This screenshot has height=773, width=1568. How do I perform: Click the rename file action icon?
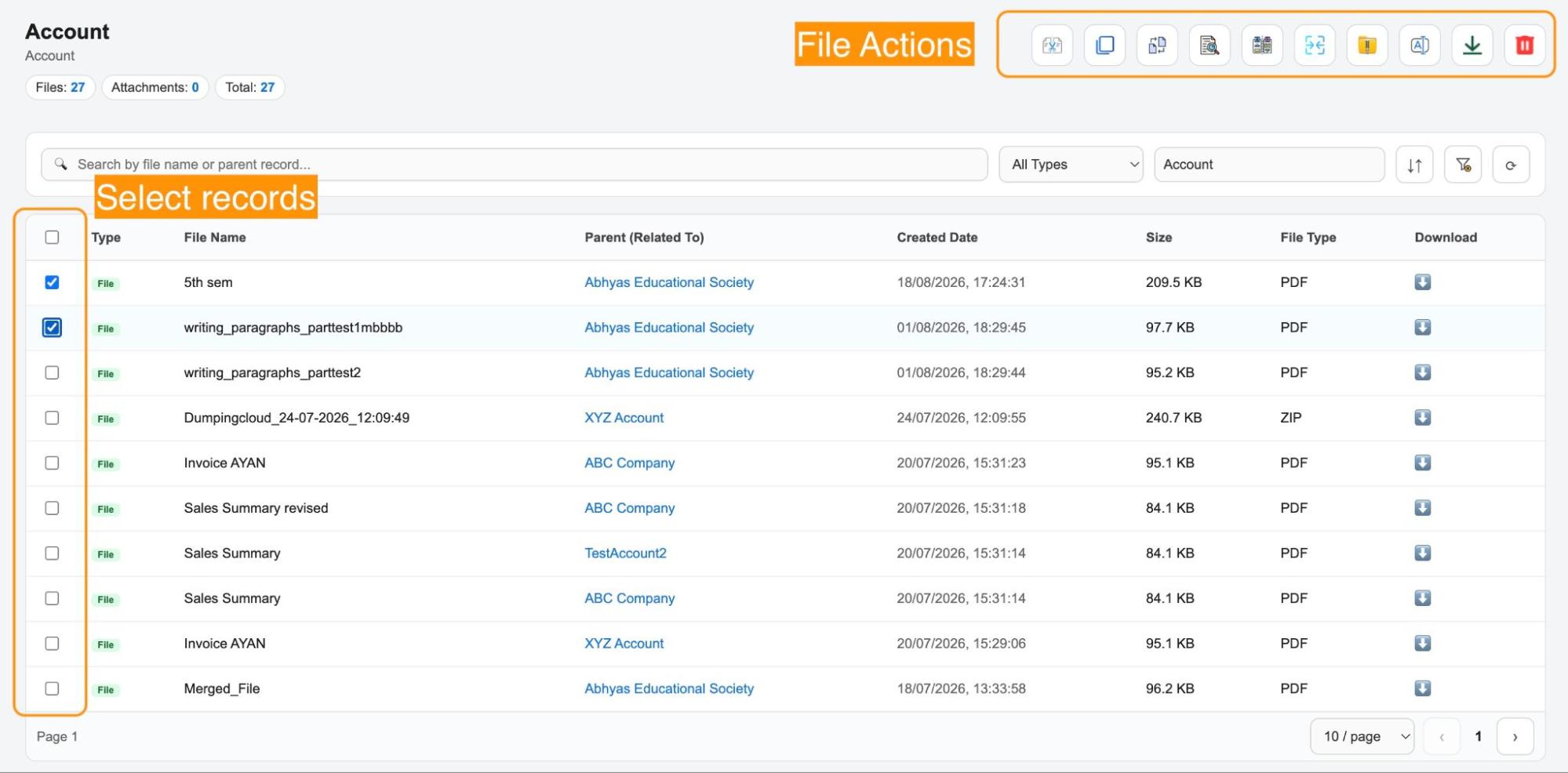point(1420,45)
